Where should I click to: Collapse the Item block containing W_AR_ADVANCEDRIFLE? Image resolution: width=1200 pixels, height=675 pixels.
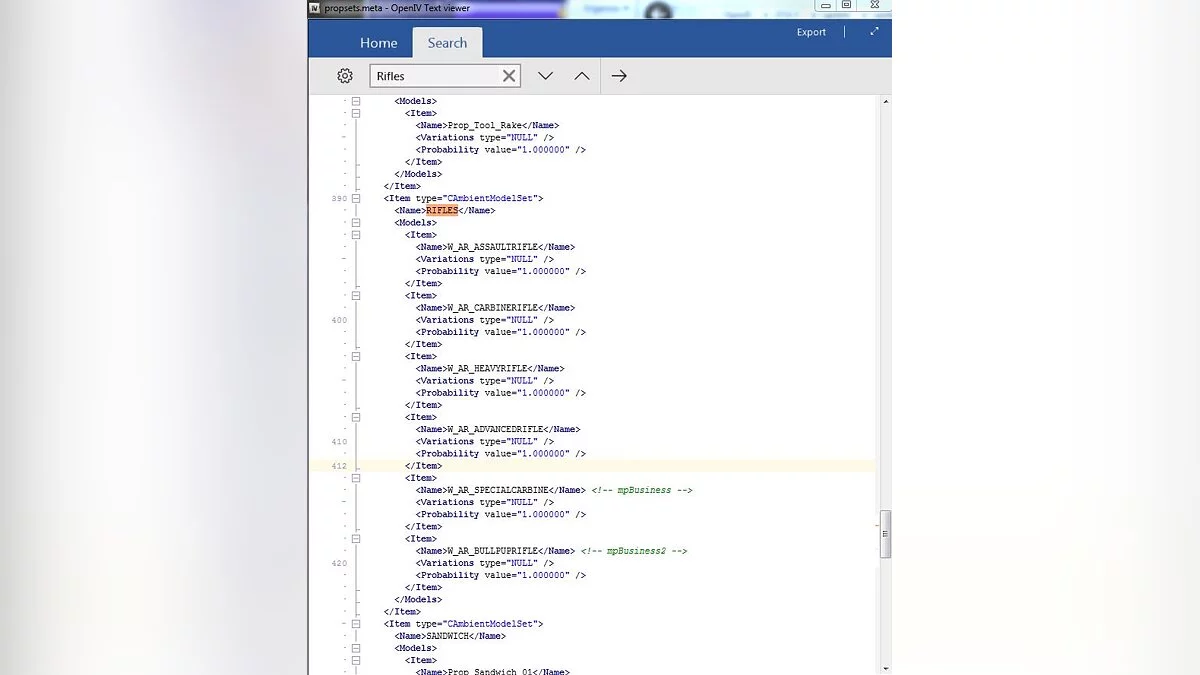[x=355, y=417]
